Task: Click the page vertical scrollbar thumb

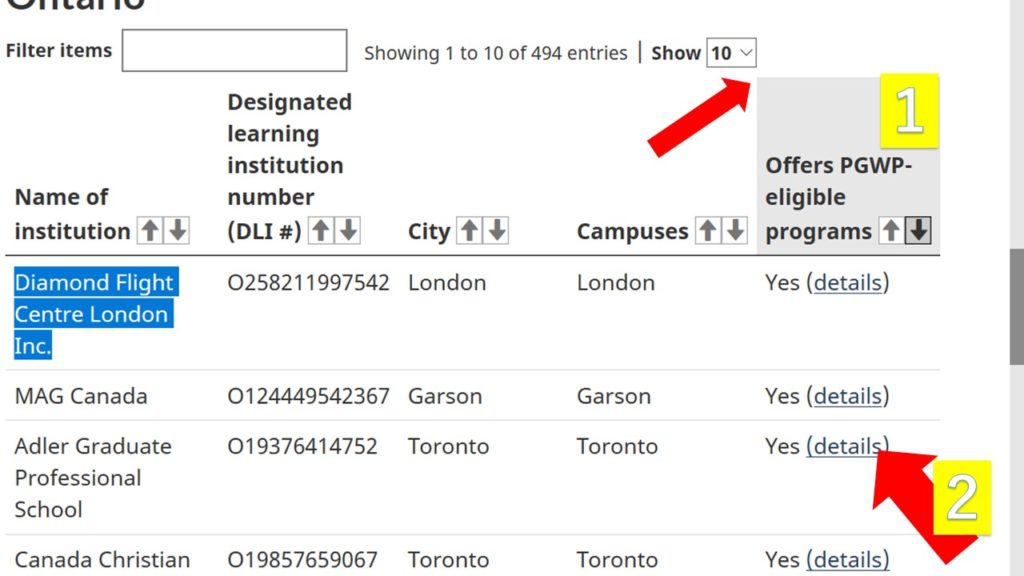Action: [x=1016, y=307]
